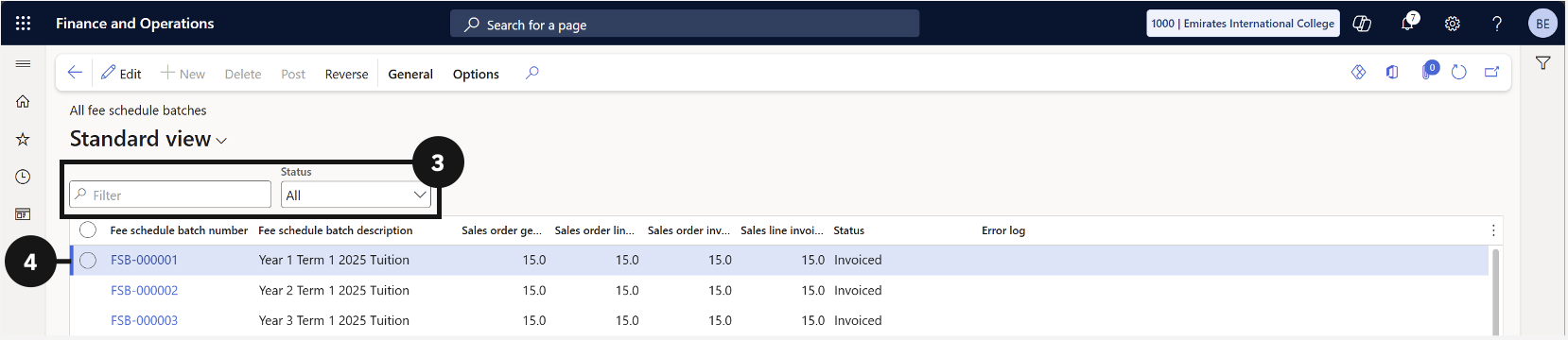This screenshot has height=340, width=1568.
Task: Open the Copilot icon in header
Action: point(1362,24)
